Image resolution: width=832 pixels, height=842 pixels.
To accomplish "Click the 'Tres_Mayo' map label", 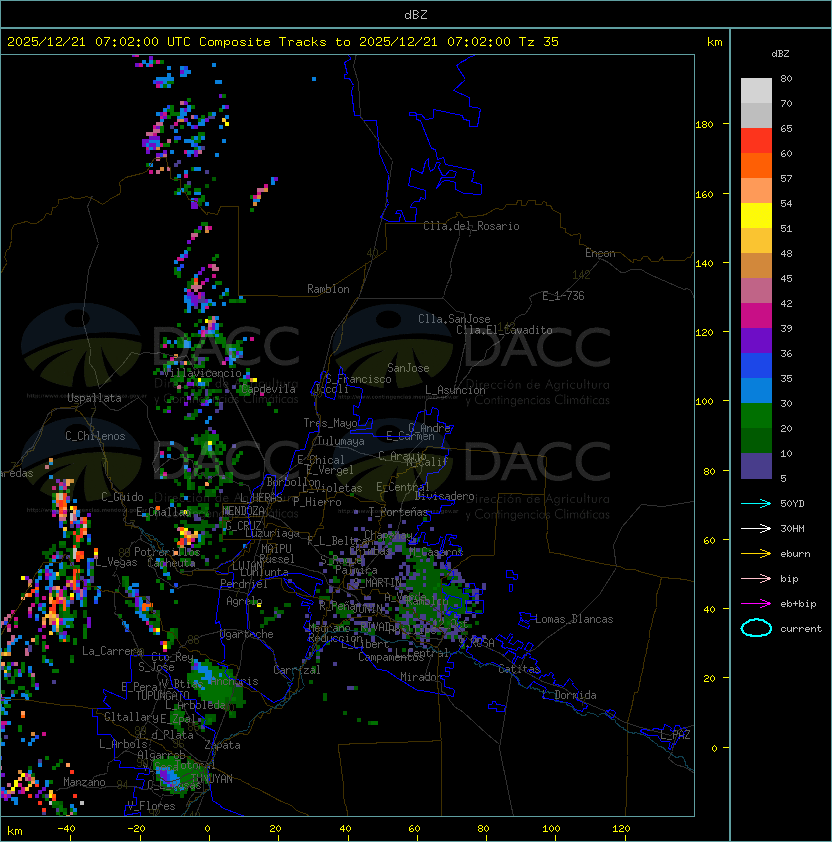I will 330,423.
